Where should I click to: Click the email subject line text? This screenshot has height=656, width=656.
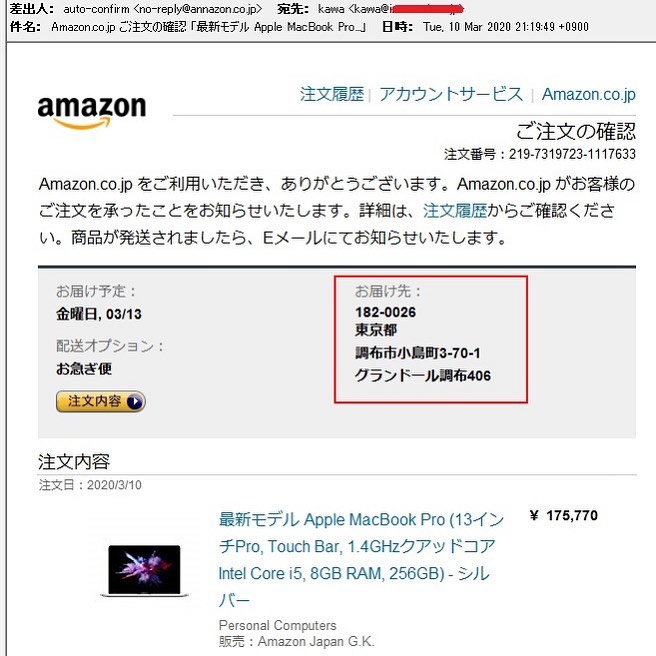(x=209, y=27)
